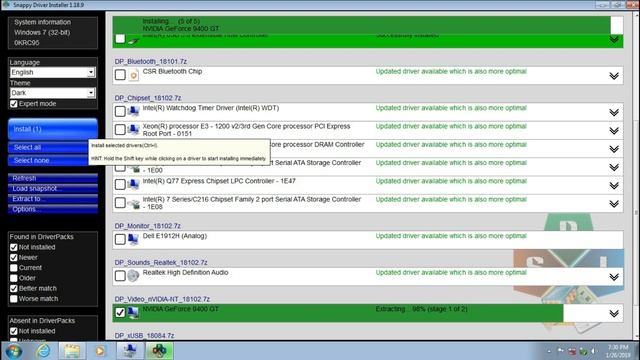Toggle Not installed under Found in DriverPacks
This screenshot has width=640, height=360.
pos(14,247)
